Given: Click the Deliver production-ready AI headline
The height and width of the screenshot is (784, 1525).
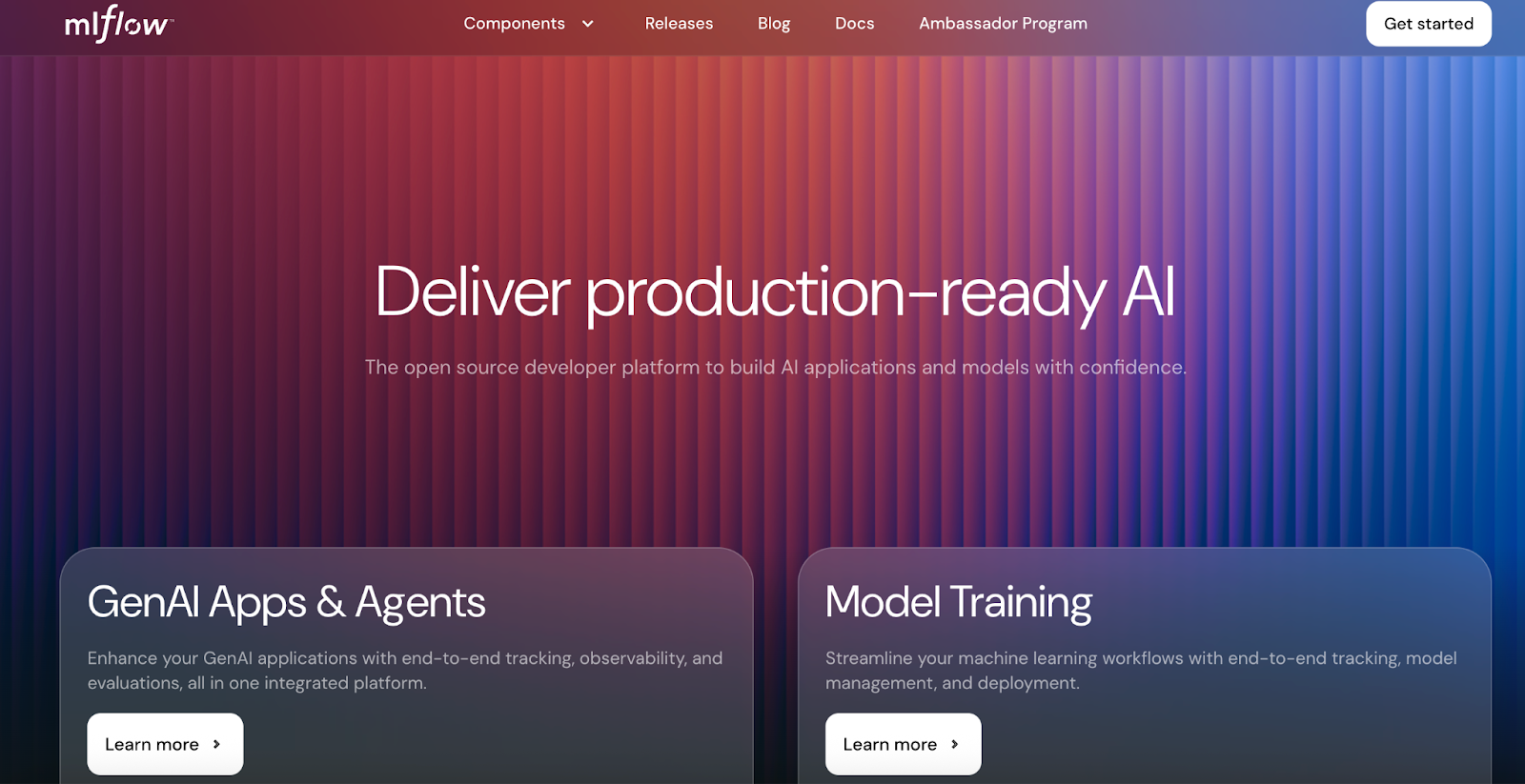Looking at the screenshot, I should [775, 293].
